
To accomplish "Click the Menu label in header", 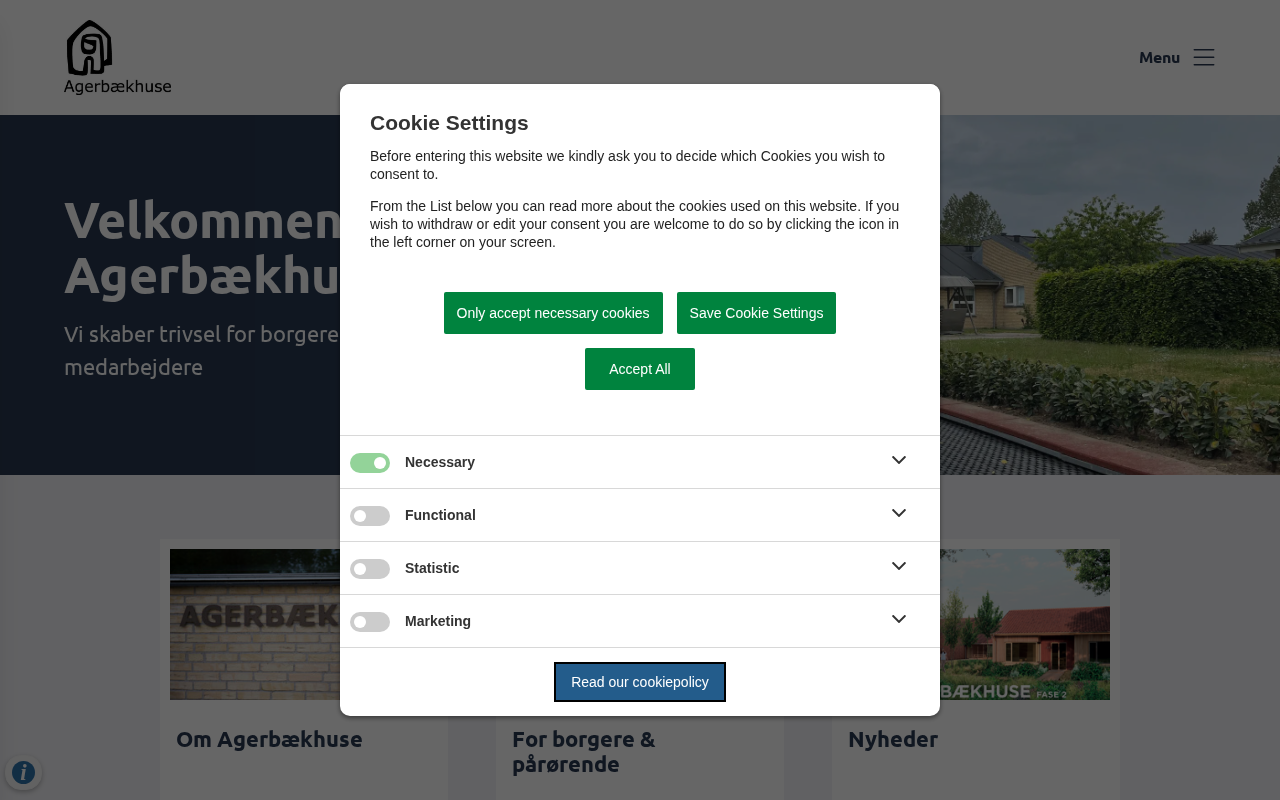I will 1159,57.
